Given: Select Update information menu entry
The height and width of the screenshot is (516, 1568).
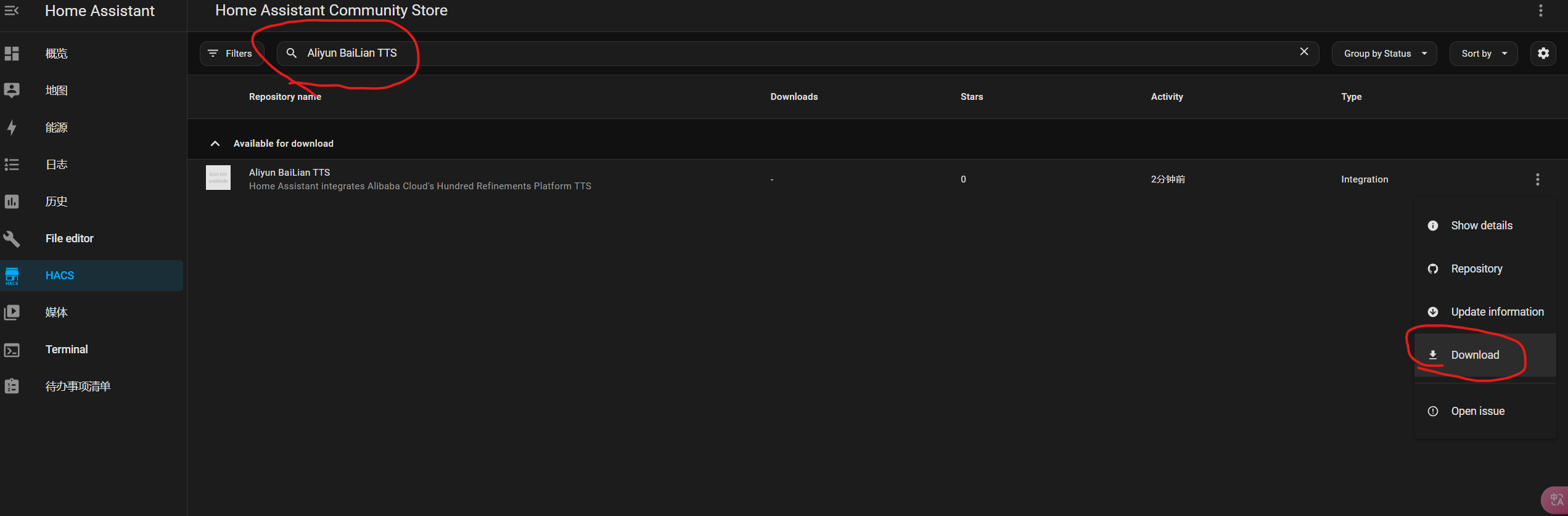Looking at the screenshot, I should click(x=1485, y=312).
